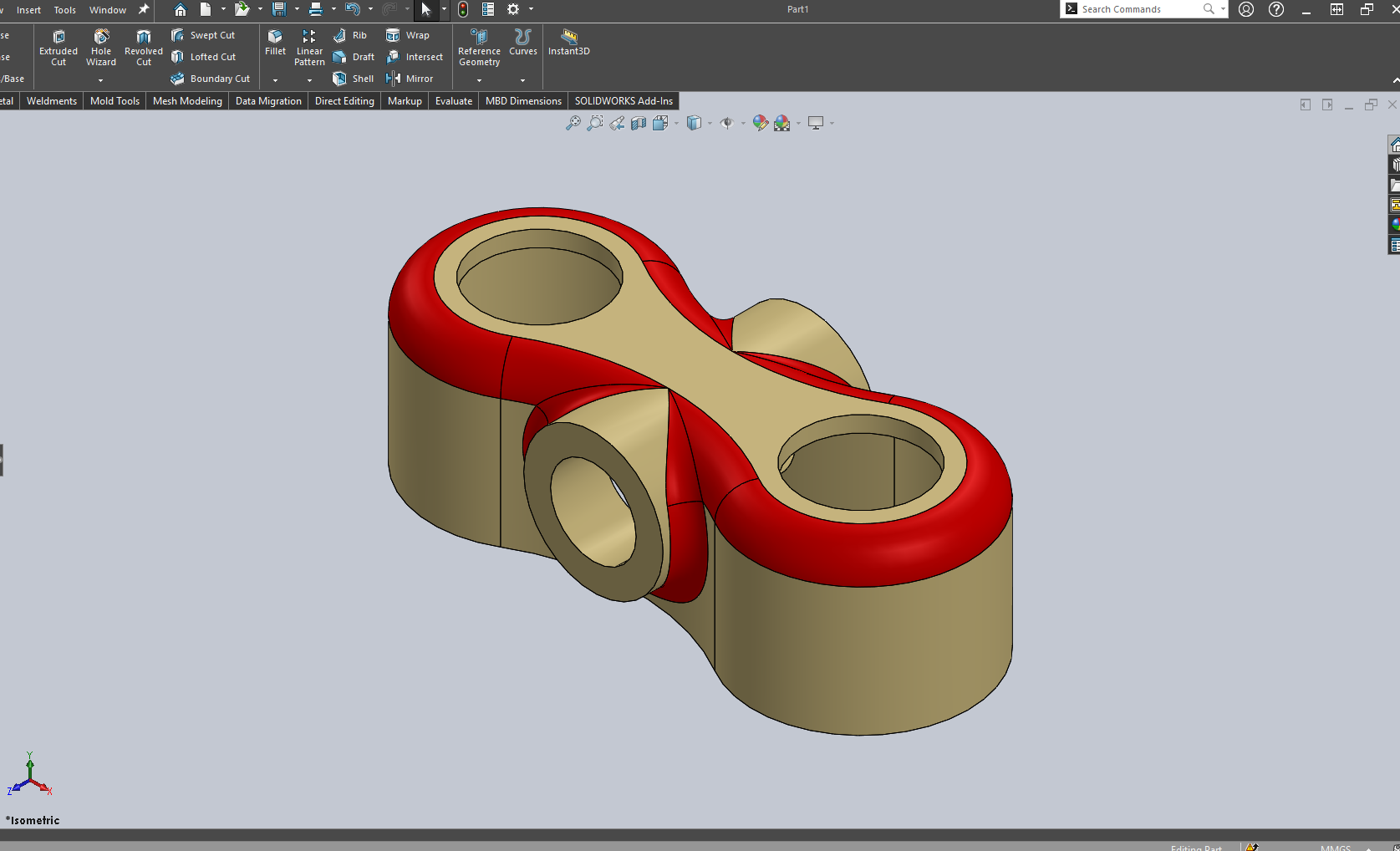Expand the Hole Wizard dropdown arrow

tap(100, 80)
